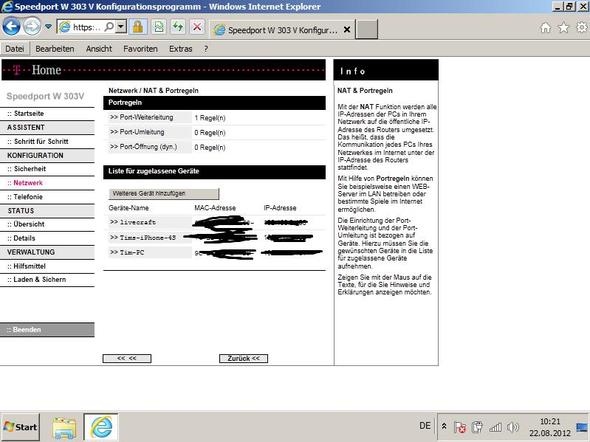Open the recent pages dropdown arrow
Image resolution: width=590 pixels, height=442 pixels.
tap(48, 27)
